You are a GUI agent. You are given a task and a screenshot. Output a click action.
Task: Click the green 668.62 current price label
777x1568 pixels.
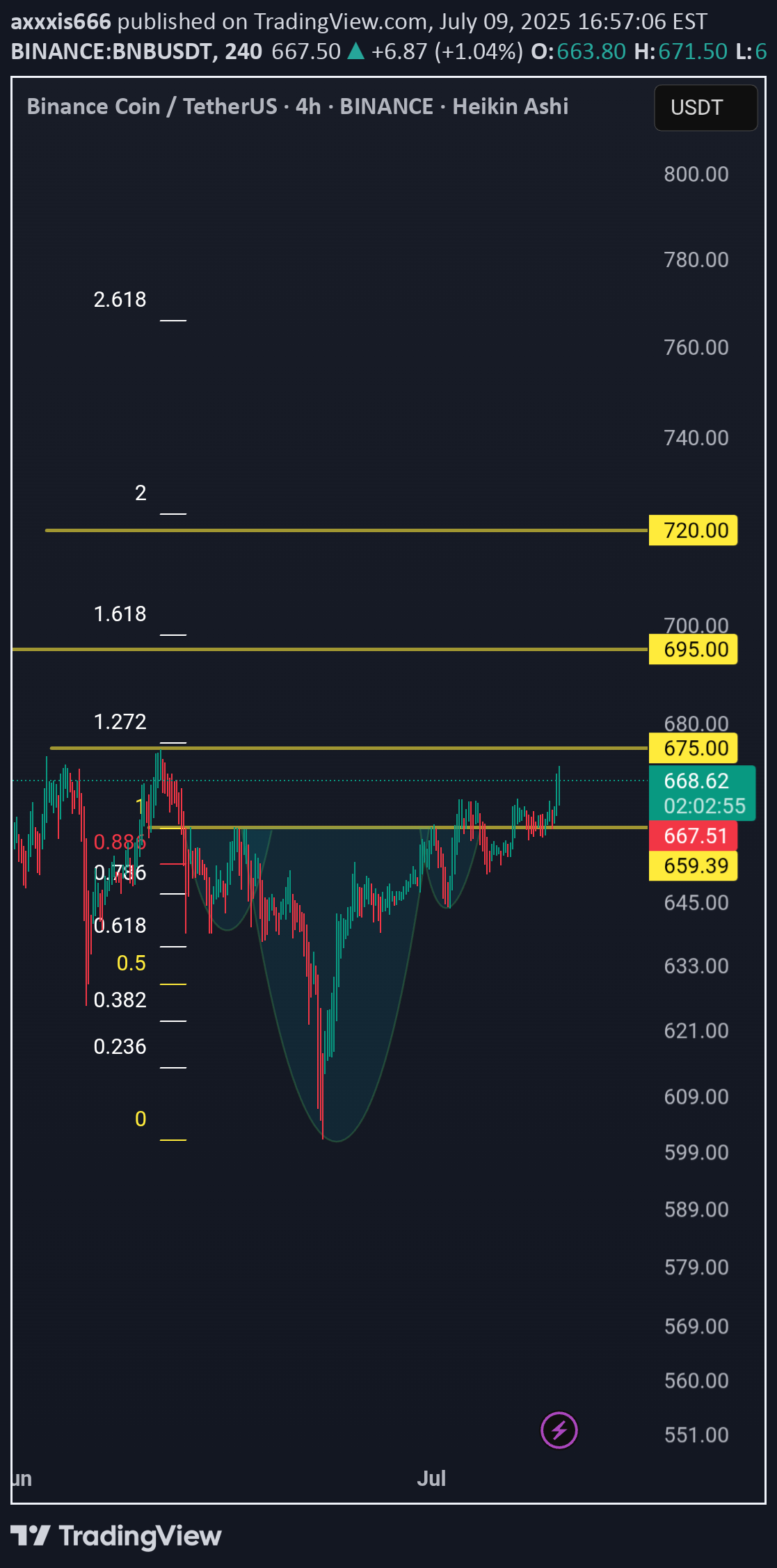click(696, 781)
